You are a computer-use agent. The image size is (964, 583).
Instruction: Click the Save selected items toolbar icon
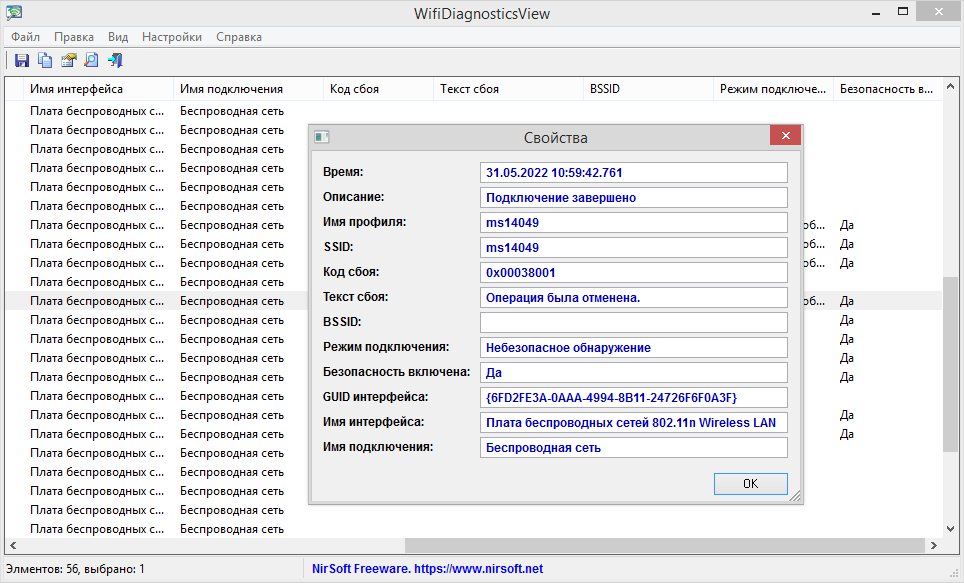tap(22, 60)
